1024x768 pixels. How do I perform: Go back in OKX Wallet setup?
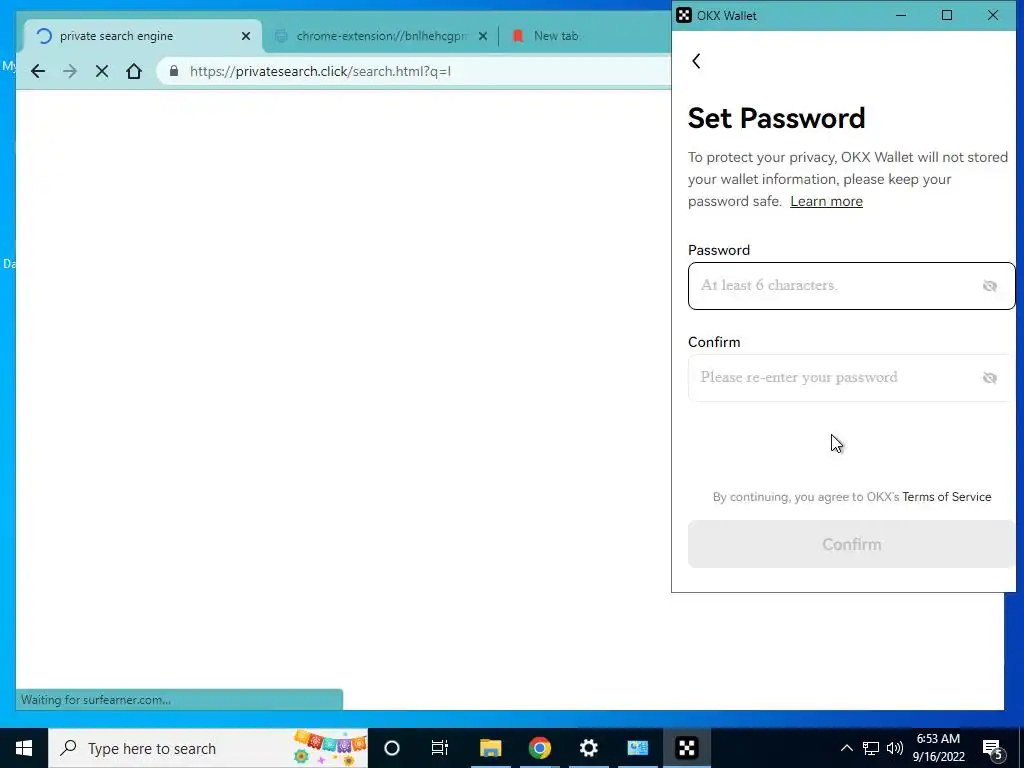pyautogui.click(x=696, y=61)
